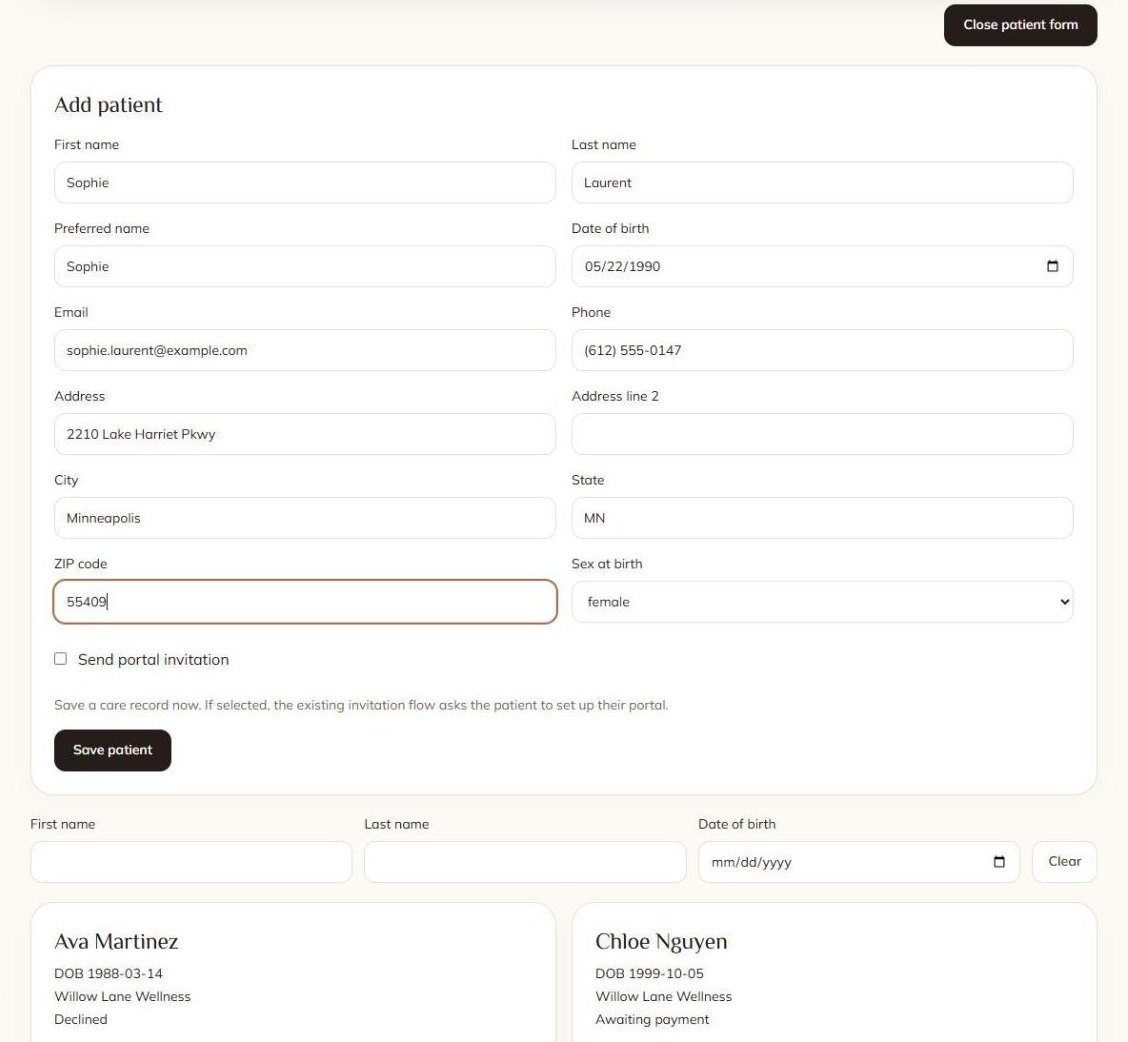
Task: Click Willow Lane Wellness under Chloe Nguyen
Action: [x=663, y=996]
